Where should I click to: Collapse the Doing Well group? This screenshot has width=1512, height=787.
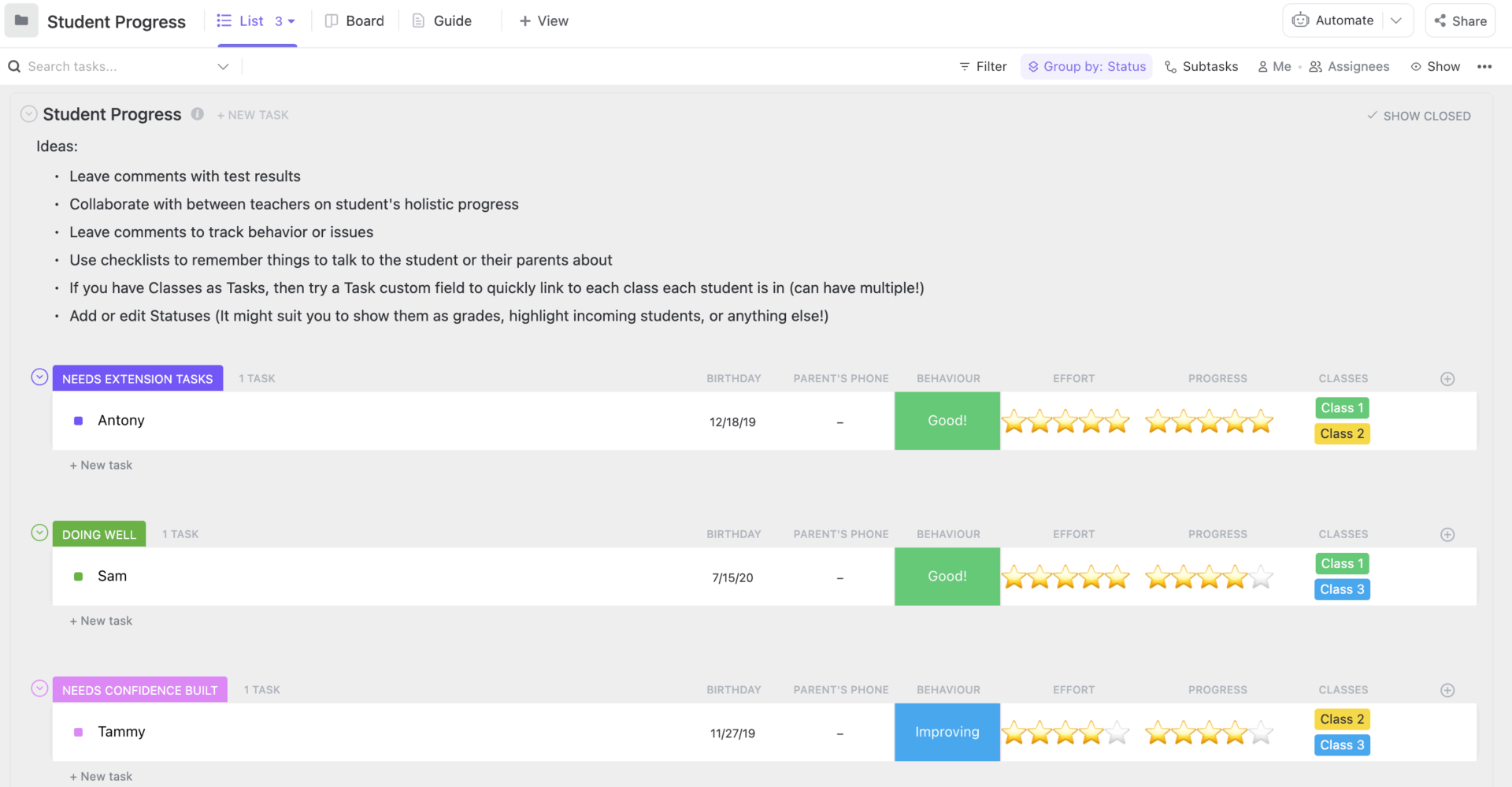39,533
